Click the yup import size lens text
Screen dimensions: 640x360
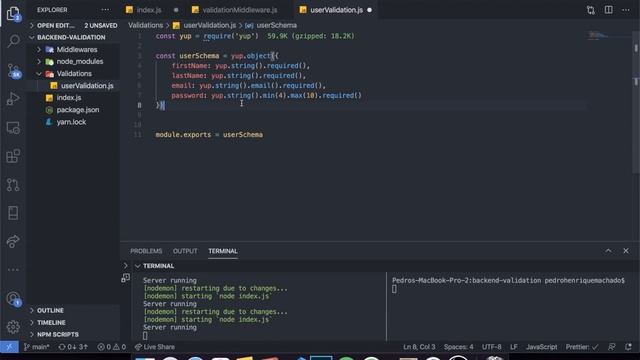click(x=311, y=36)
